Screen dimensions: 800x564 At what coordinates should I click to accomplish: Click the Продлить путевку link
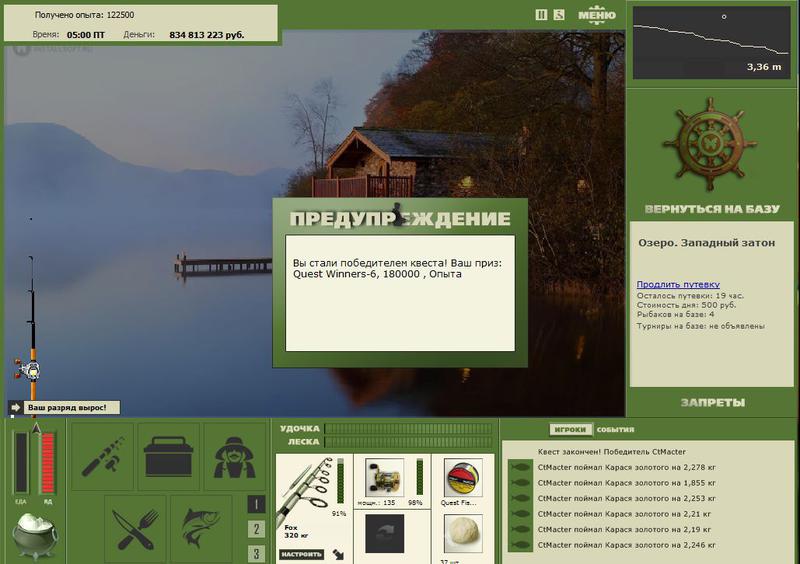[678, 284]
